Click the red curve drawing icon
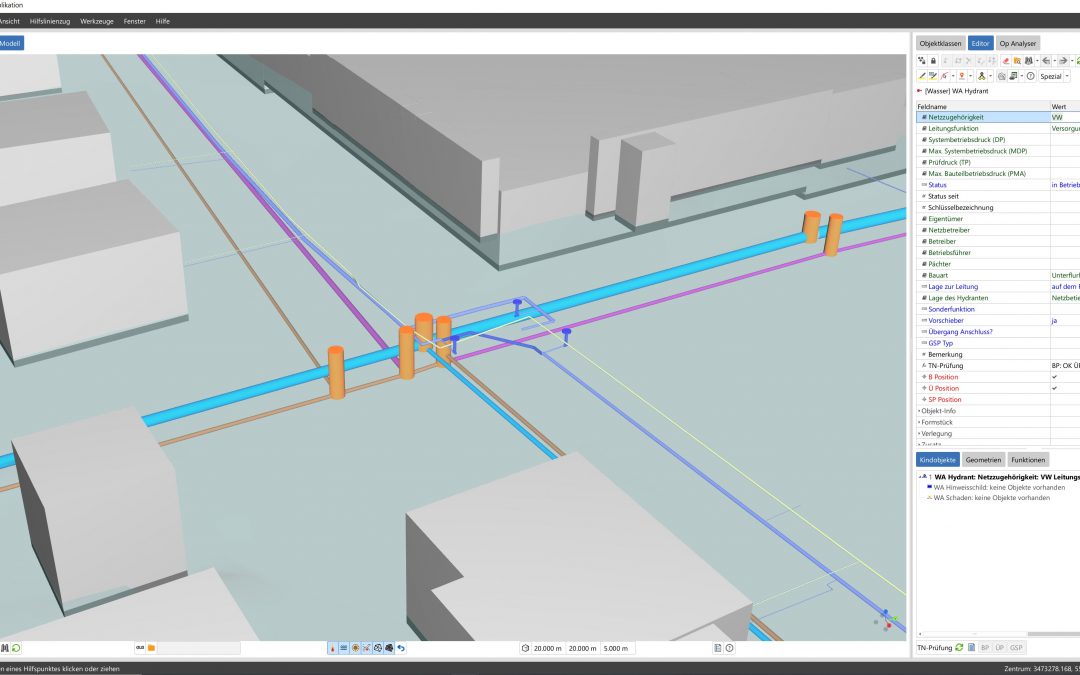1080x675 pixels. pyautogui.click(x=944, y=76)
